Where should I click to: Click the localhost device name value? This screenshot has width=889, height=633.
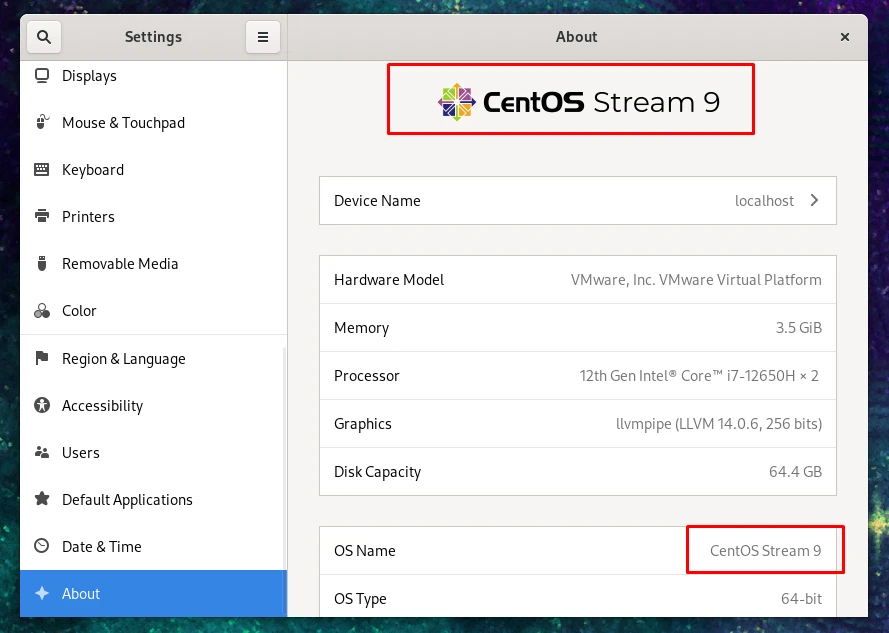[764, 201]
